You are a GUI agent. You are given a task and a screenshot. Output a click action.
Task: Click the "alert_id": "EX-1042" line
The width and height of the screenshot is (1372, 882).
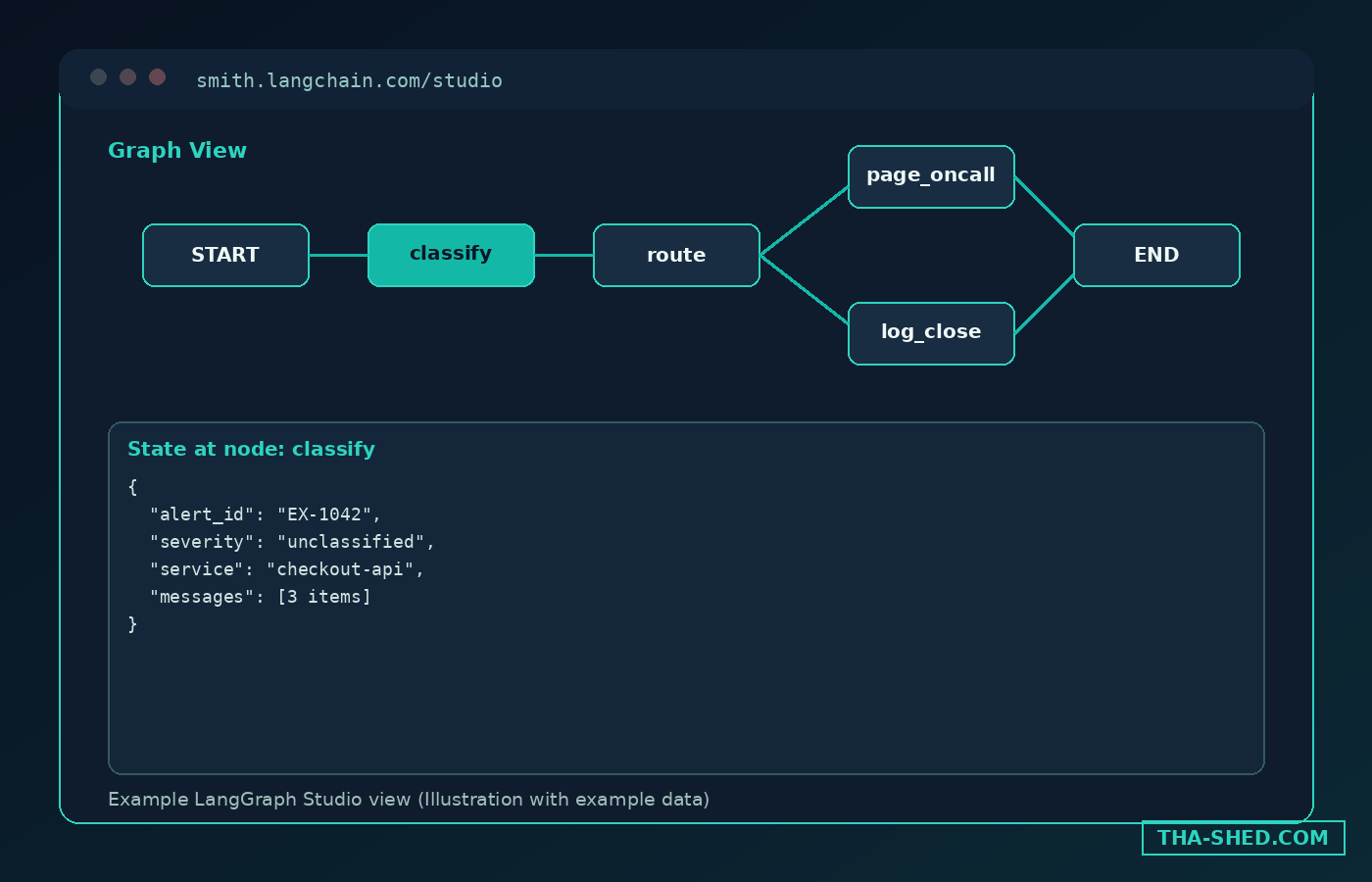[265, 514]
